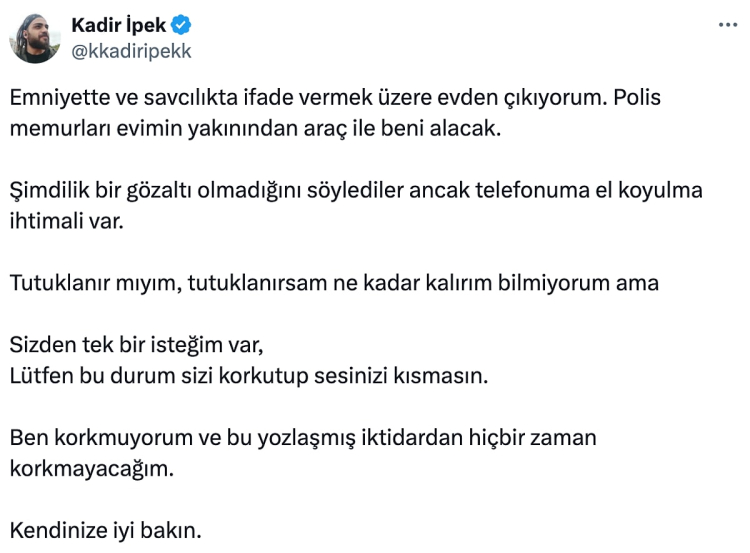
Task: Open the @kkadiripekk handle link
Action: [x=131, y=51]
